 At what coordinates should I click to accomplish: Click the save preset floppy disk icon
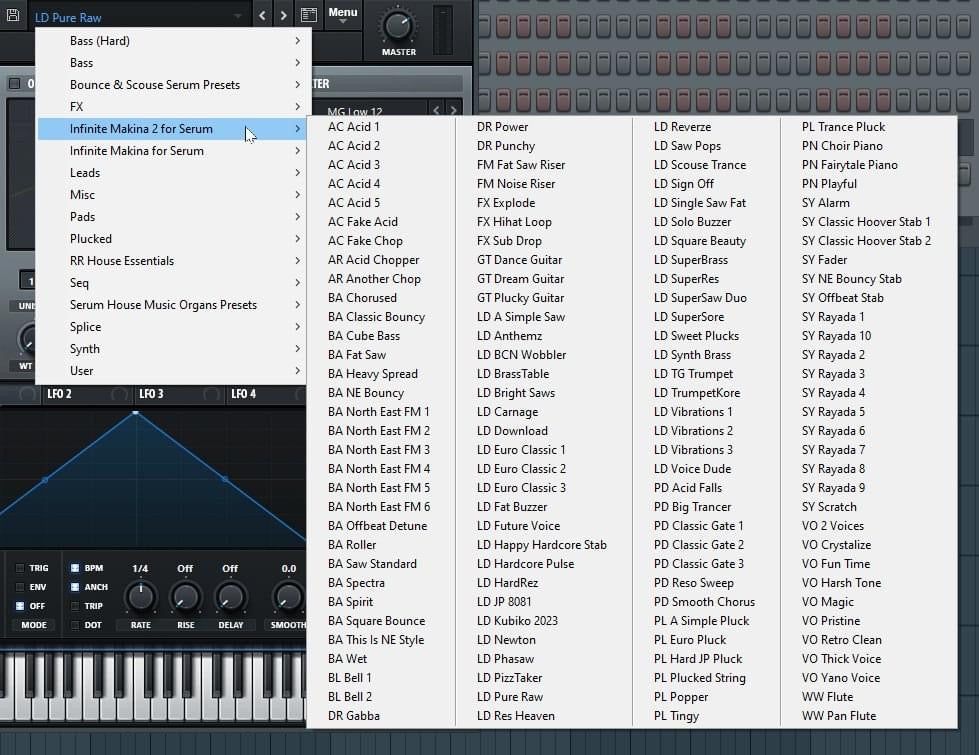pyautogui.click(x=13, y=16)
